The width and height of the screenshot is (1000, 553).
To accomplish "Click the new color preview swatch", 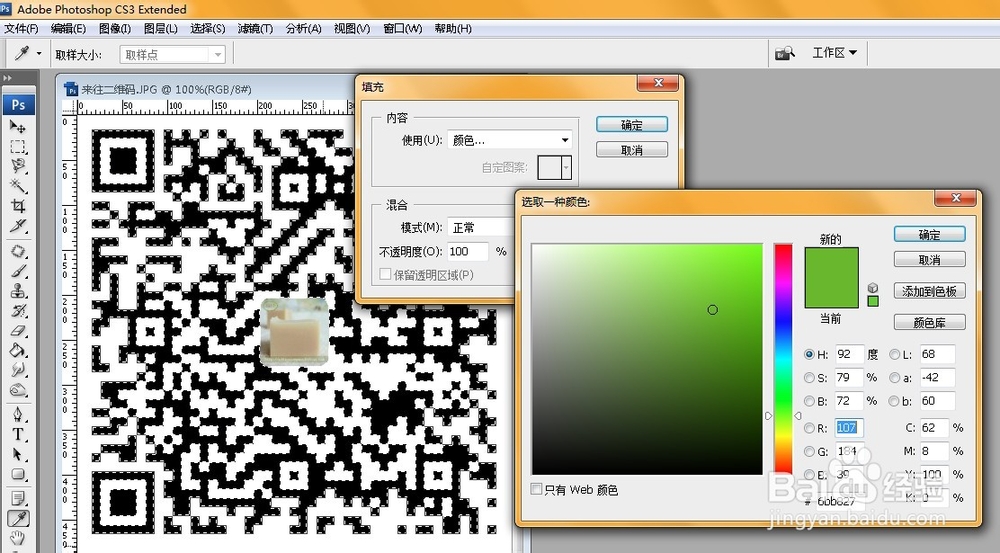I will coord(832,263).
